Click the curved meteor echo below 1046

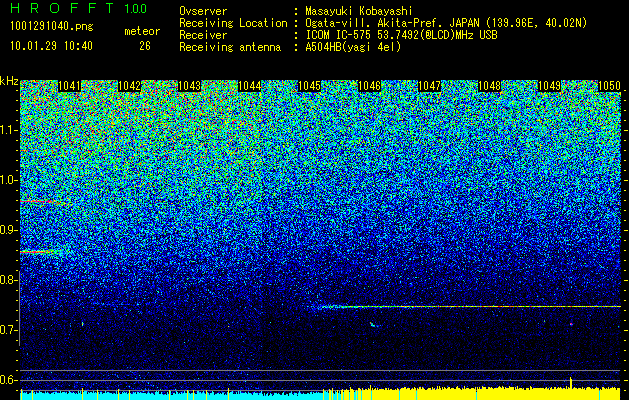pyautogui.click(x=374, y=324)
